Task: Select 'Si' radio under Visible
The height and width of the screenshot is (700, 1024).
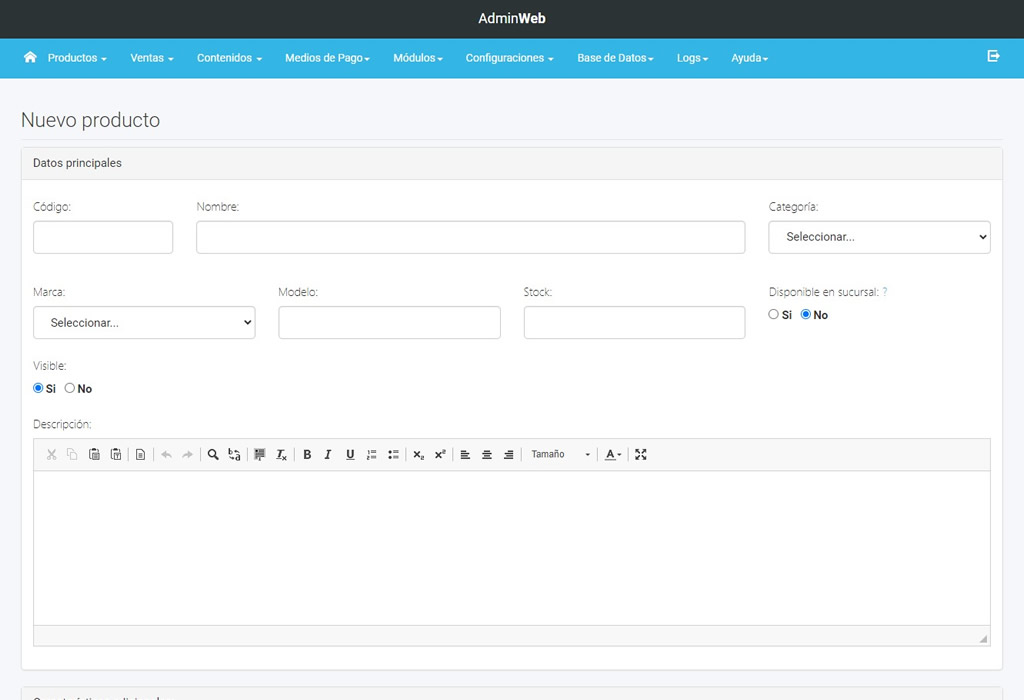Action: (39, 388)
